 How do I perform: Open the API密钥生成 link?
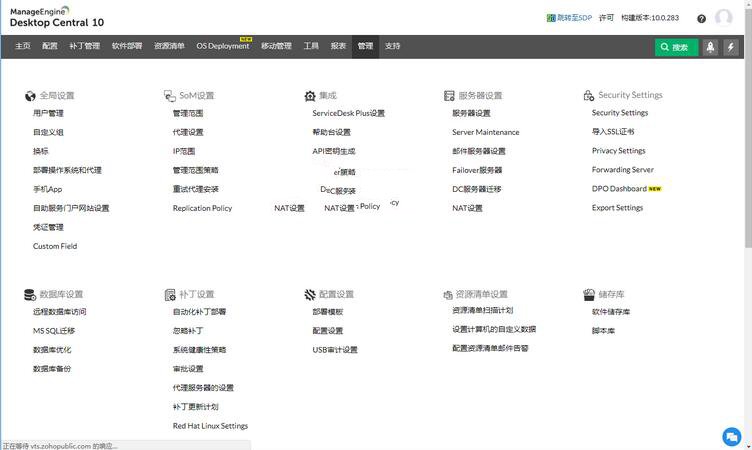click(334, 151)
